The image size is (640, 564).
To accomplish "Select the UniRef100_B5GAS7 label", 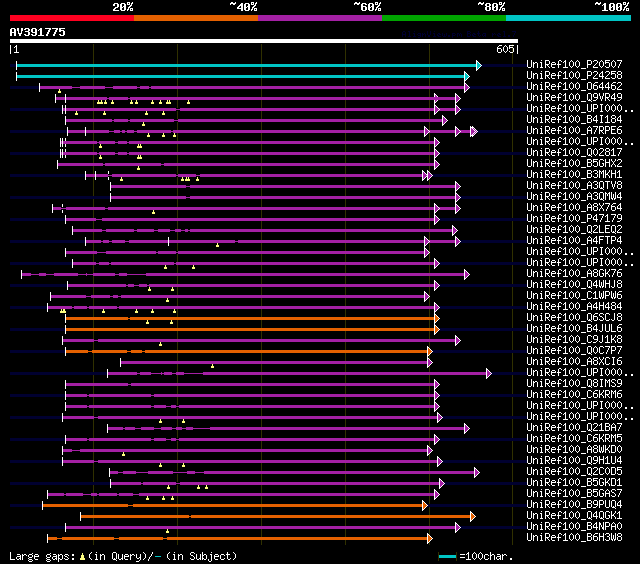I will 574,494.
